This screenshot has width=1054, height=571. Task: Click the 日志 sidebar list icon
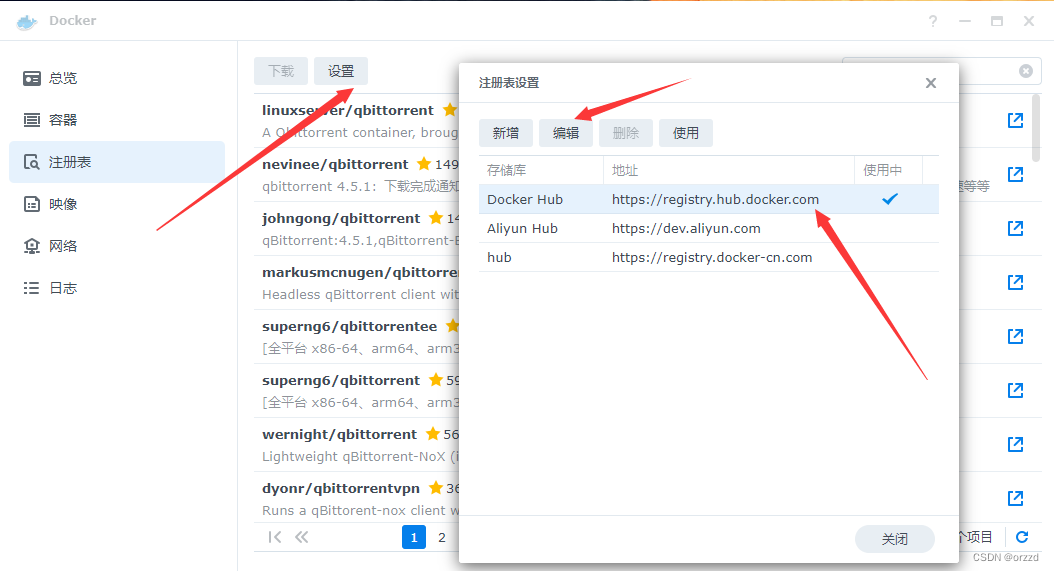[x=32, y=288]
